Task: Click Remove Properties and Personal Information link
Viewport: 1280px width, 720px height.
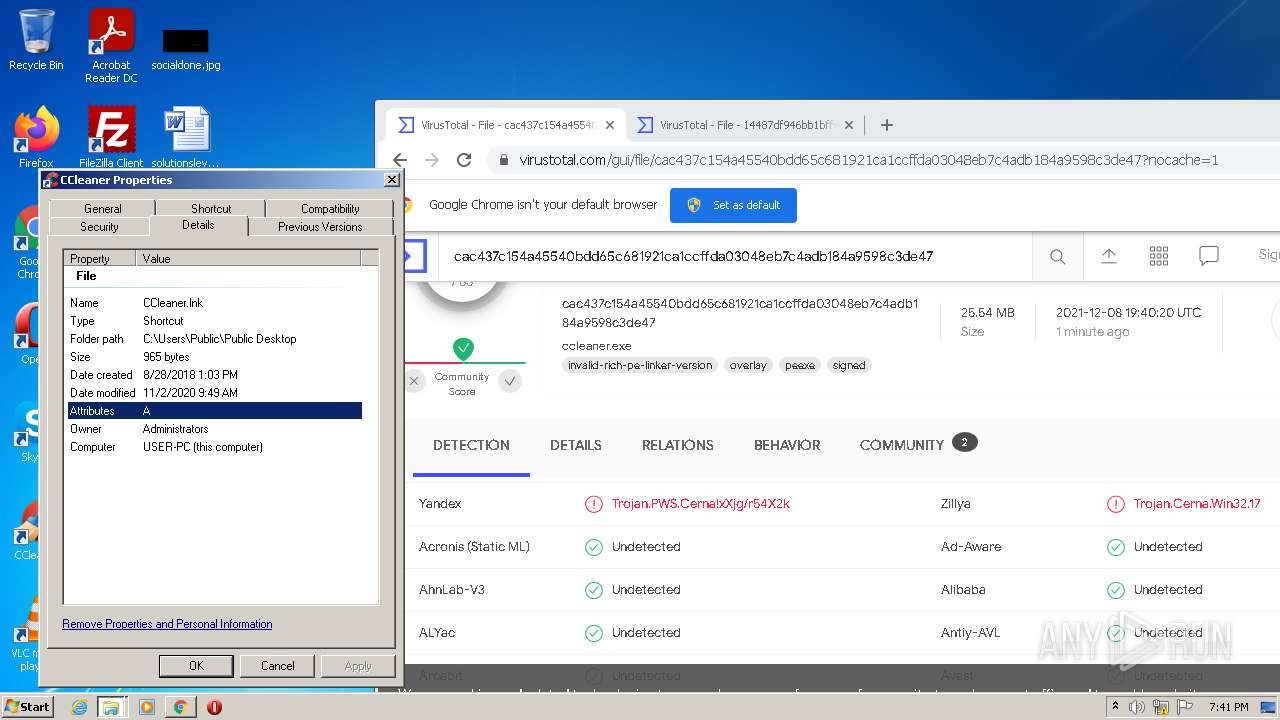Action: point(167,624)
